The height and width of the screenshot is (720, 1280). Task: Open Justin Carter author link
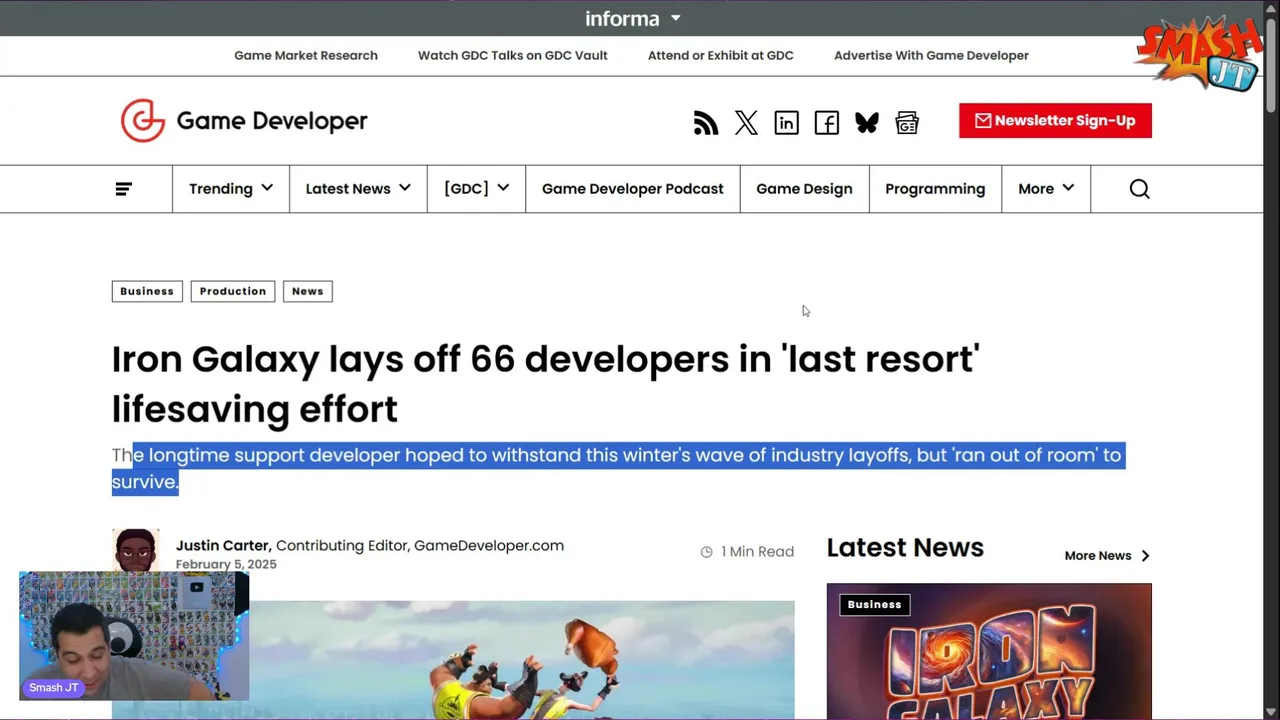(222, 545)
